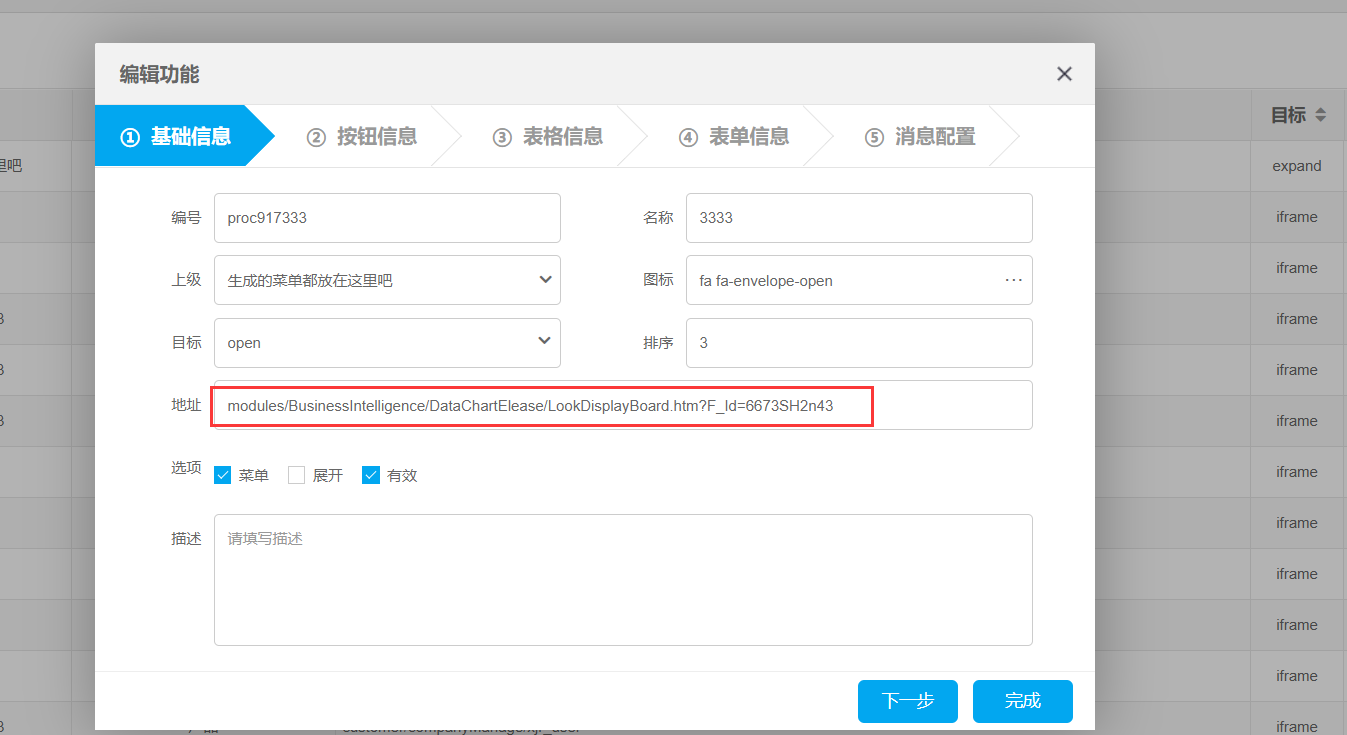1347x735 pixels.
Task: Uncheck the 有效 checkbox
Action: (371, 475)
